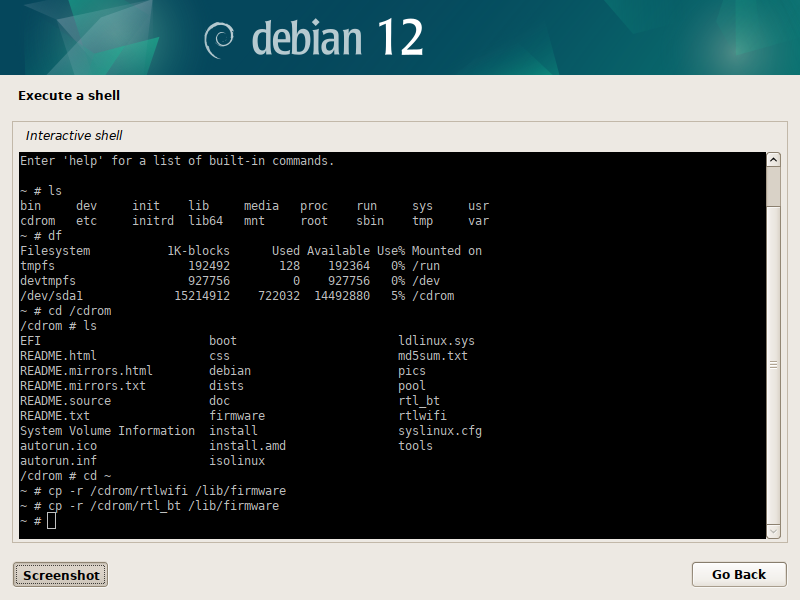Click the 'pics' directory entry

click(x=412, y=370)
